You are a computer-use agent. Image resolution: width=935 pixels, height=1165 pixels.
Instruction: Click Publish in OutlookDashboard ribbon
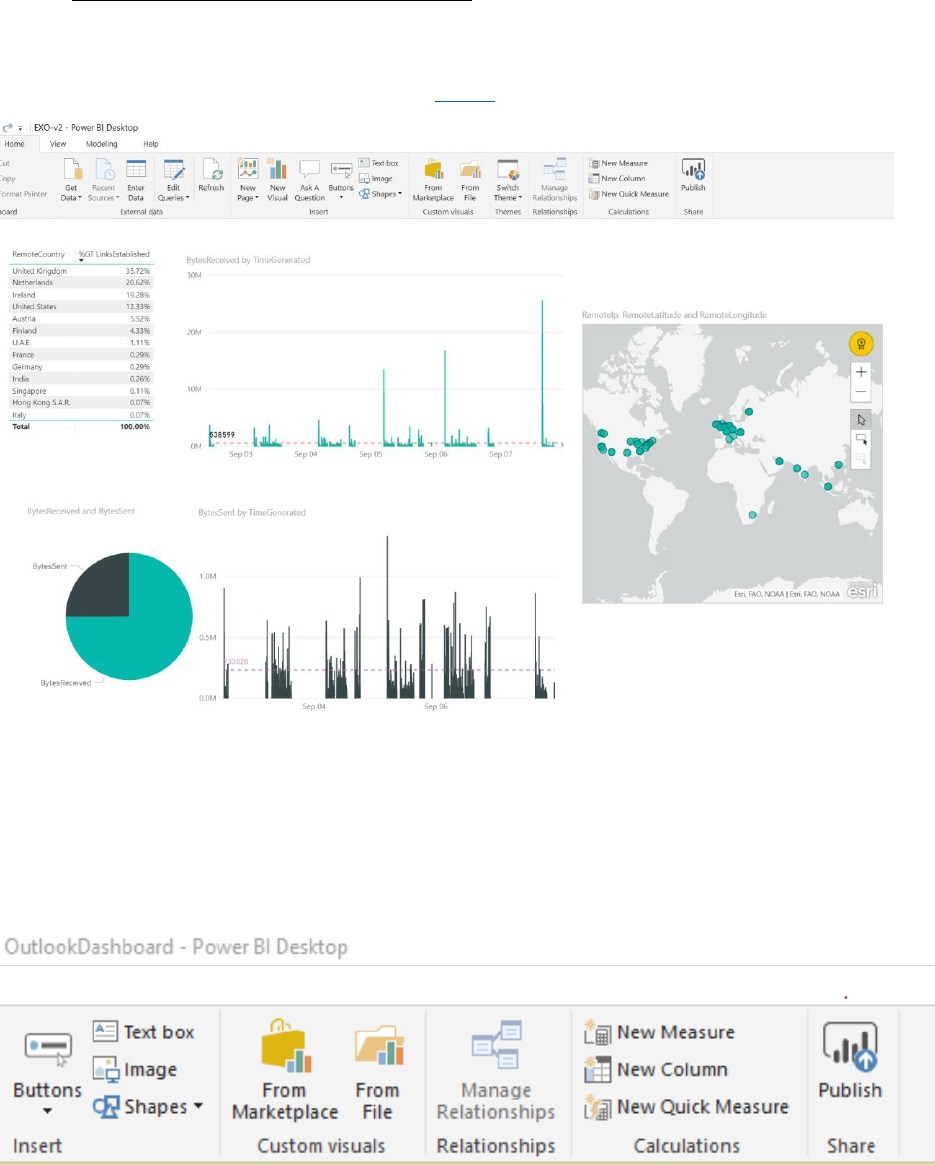coord(850,1060)
